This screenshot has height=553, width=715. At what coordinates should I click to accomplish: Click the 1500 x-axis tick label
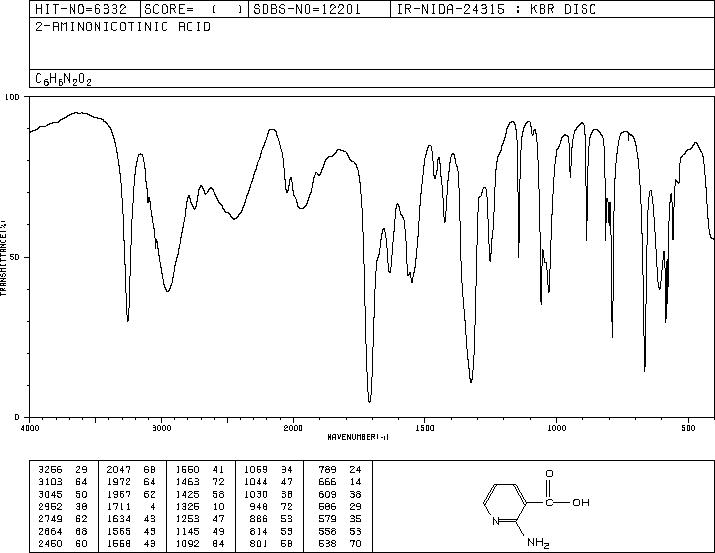coord(425,428)
